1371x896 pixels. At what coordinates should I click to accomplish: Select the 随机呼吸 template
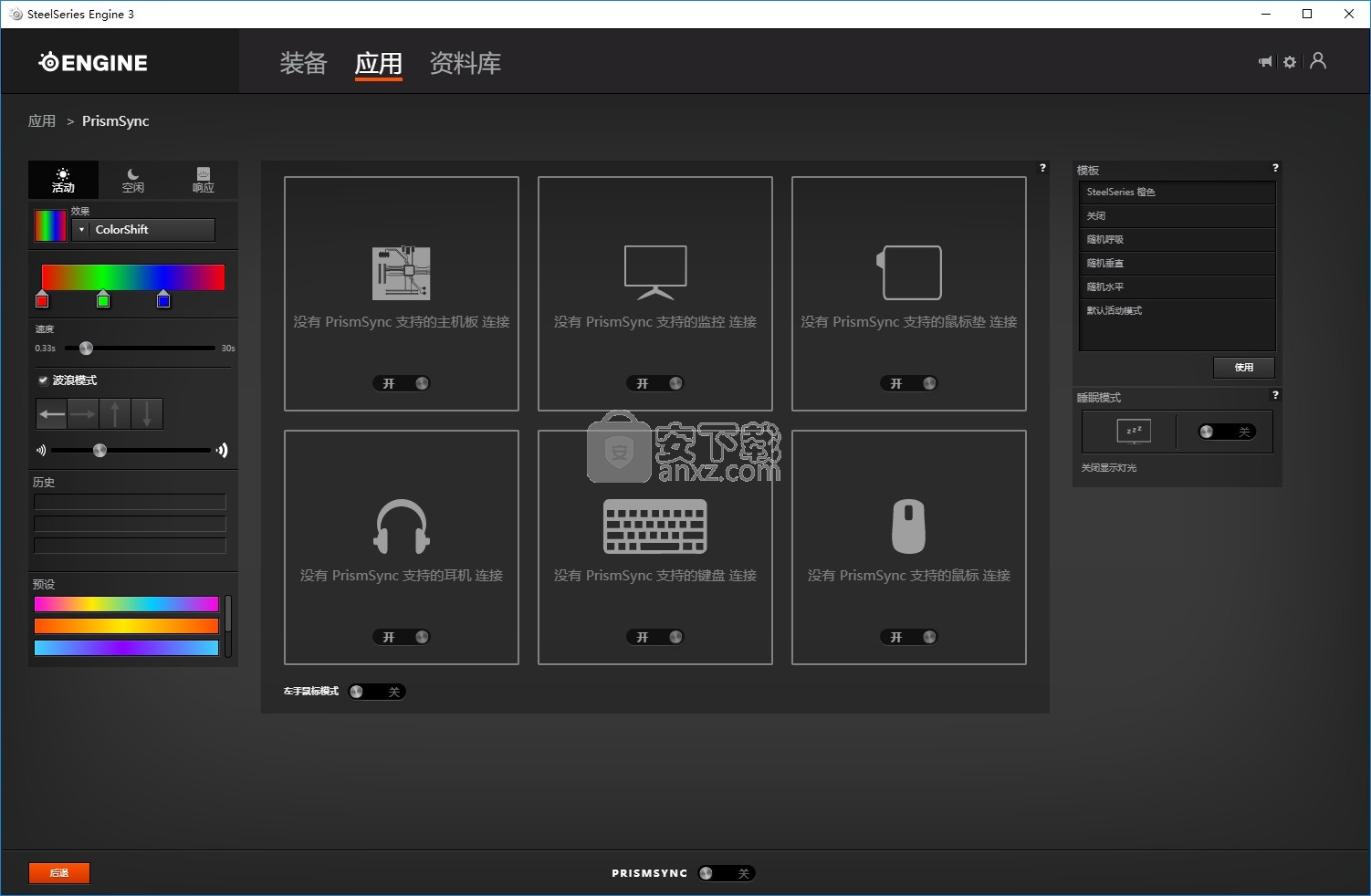coord(1177,239)
